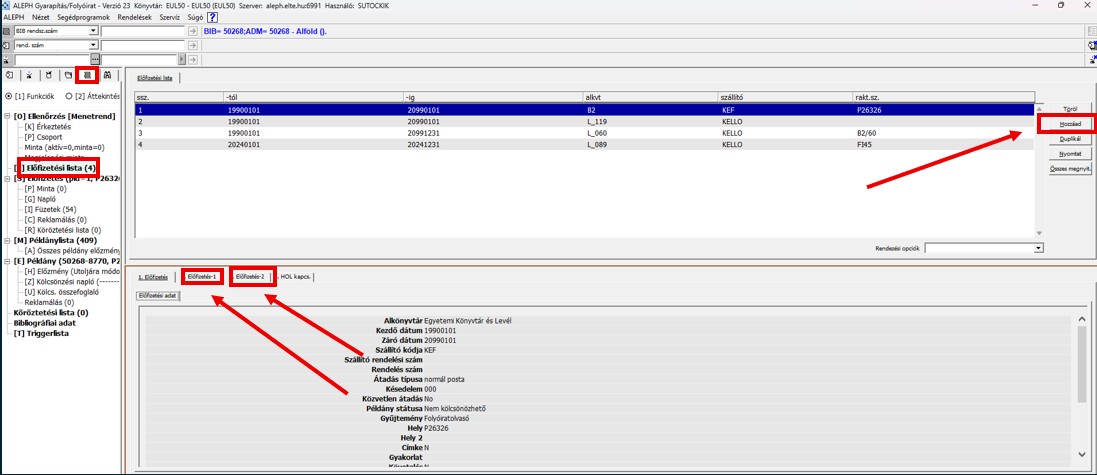The image size is (1097, 475).
Task: Select subscription row with alkvt L_119
Action: (x=583, y=121)
